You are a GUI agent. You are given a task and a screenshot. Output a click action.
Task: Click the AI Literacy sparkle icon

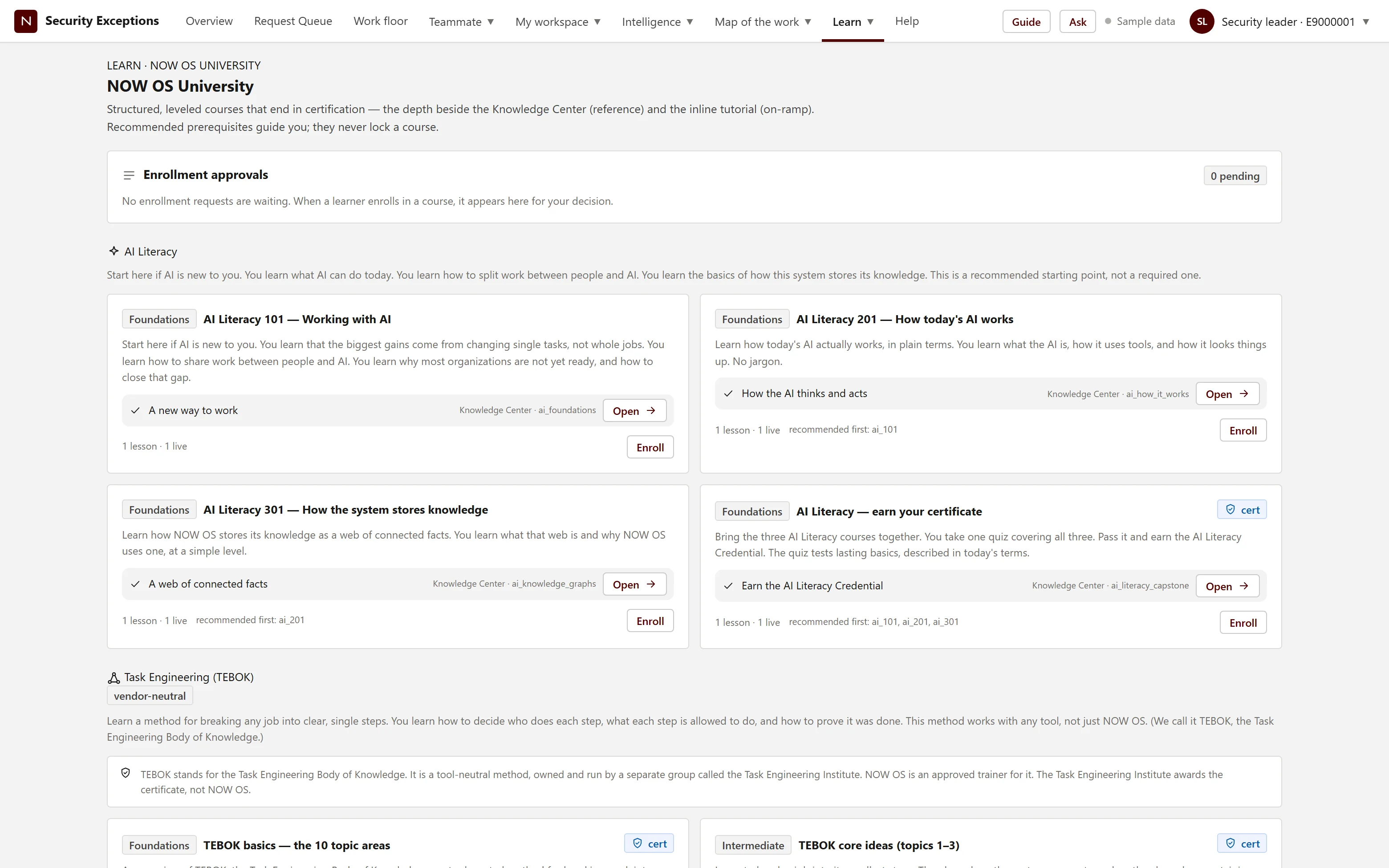[114, 251]
